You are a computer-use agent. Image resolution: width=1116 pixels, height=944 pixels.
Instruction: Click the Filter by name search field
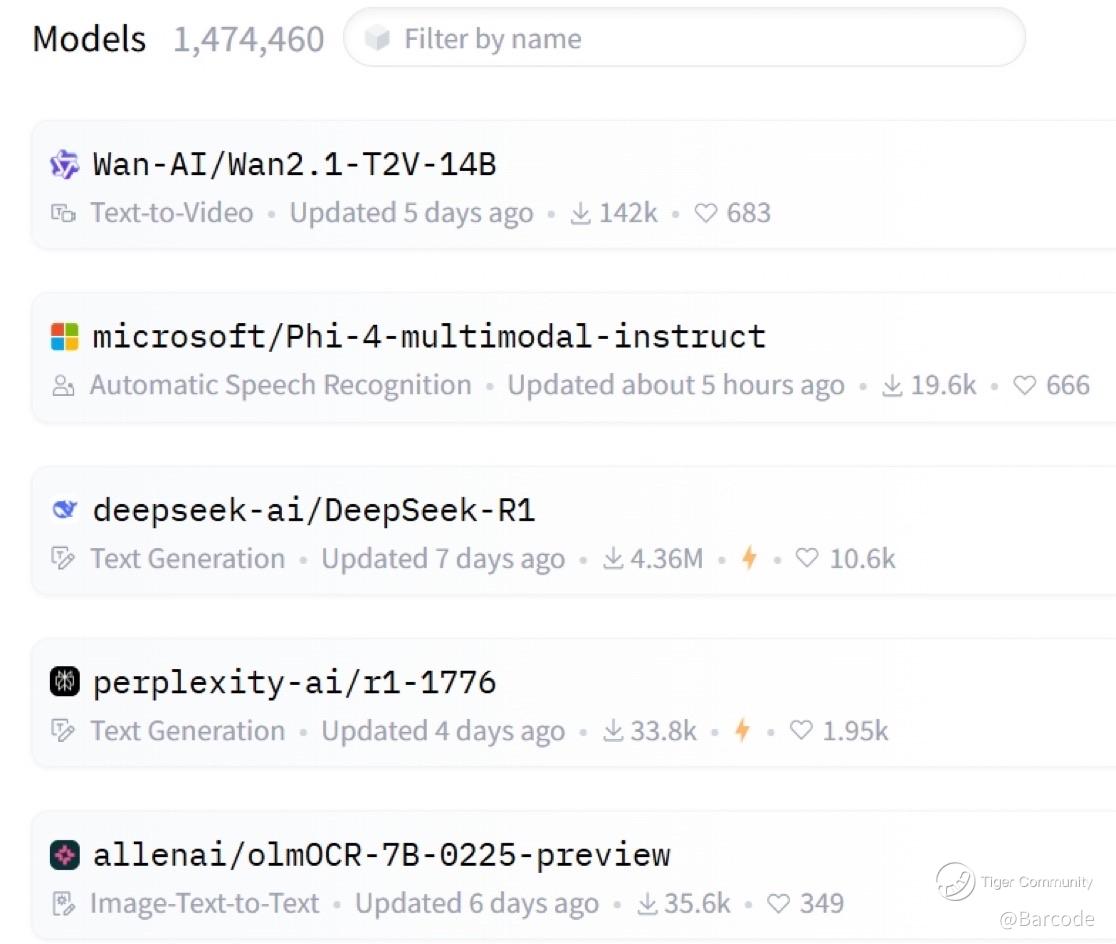684,38
